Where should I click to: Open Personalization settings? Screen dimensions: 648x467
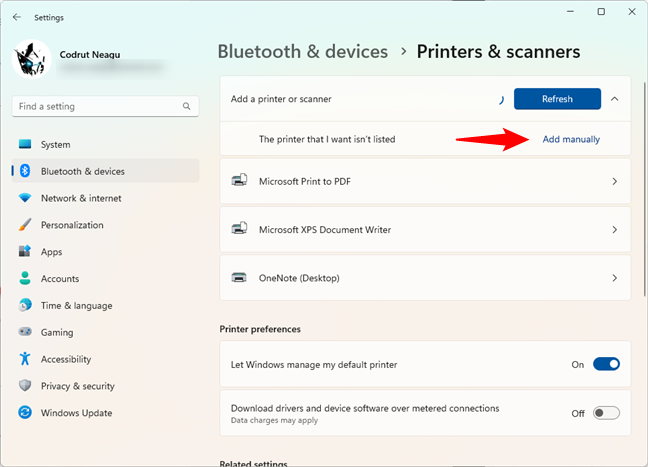click(105, 225)
